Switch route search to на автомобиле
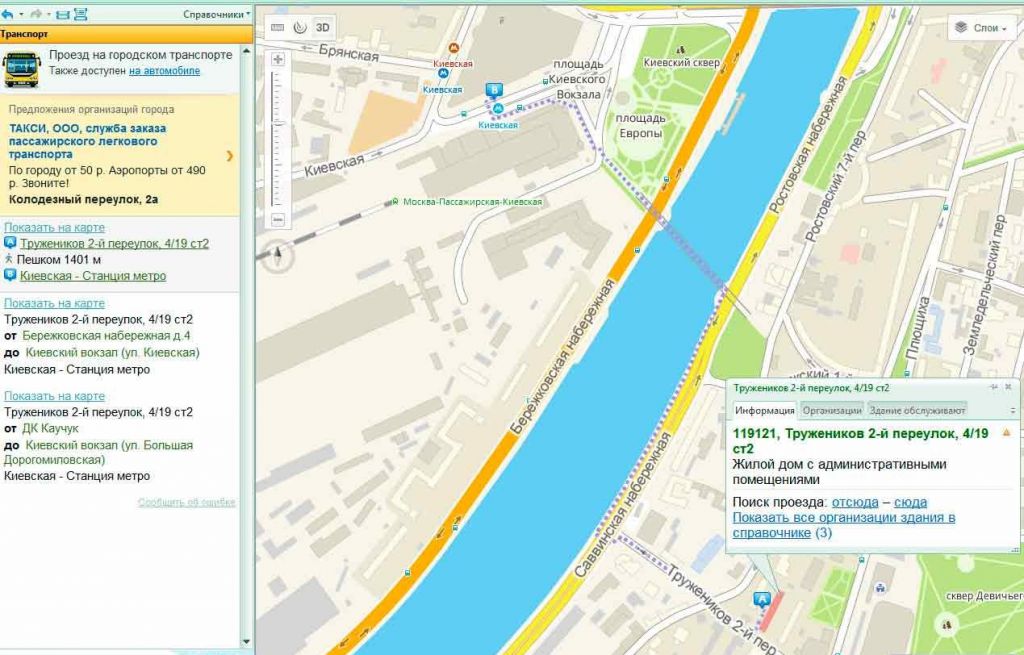This screenshot has width=1024, height=655. tap(165, 71)
